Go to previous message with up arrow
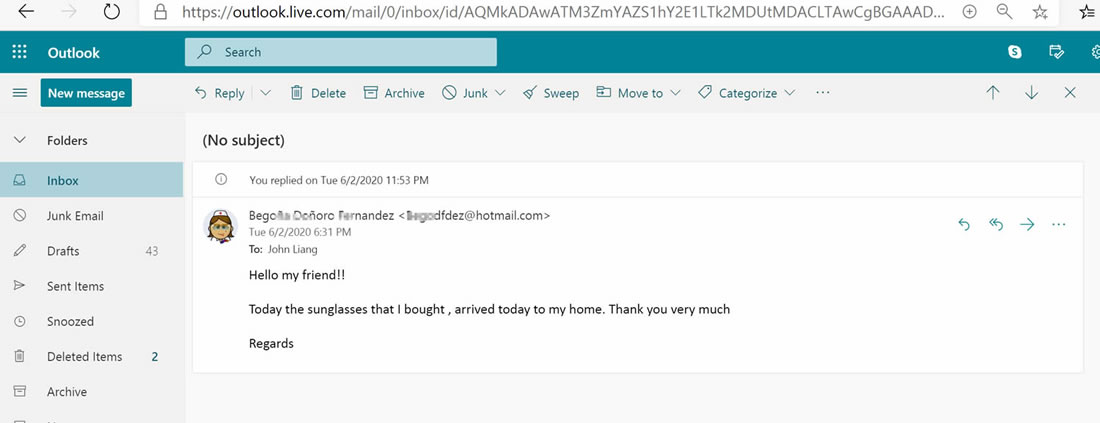 point(993,92)
